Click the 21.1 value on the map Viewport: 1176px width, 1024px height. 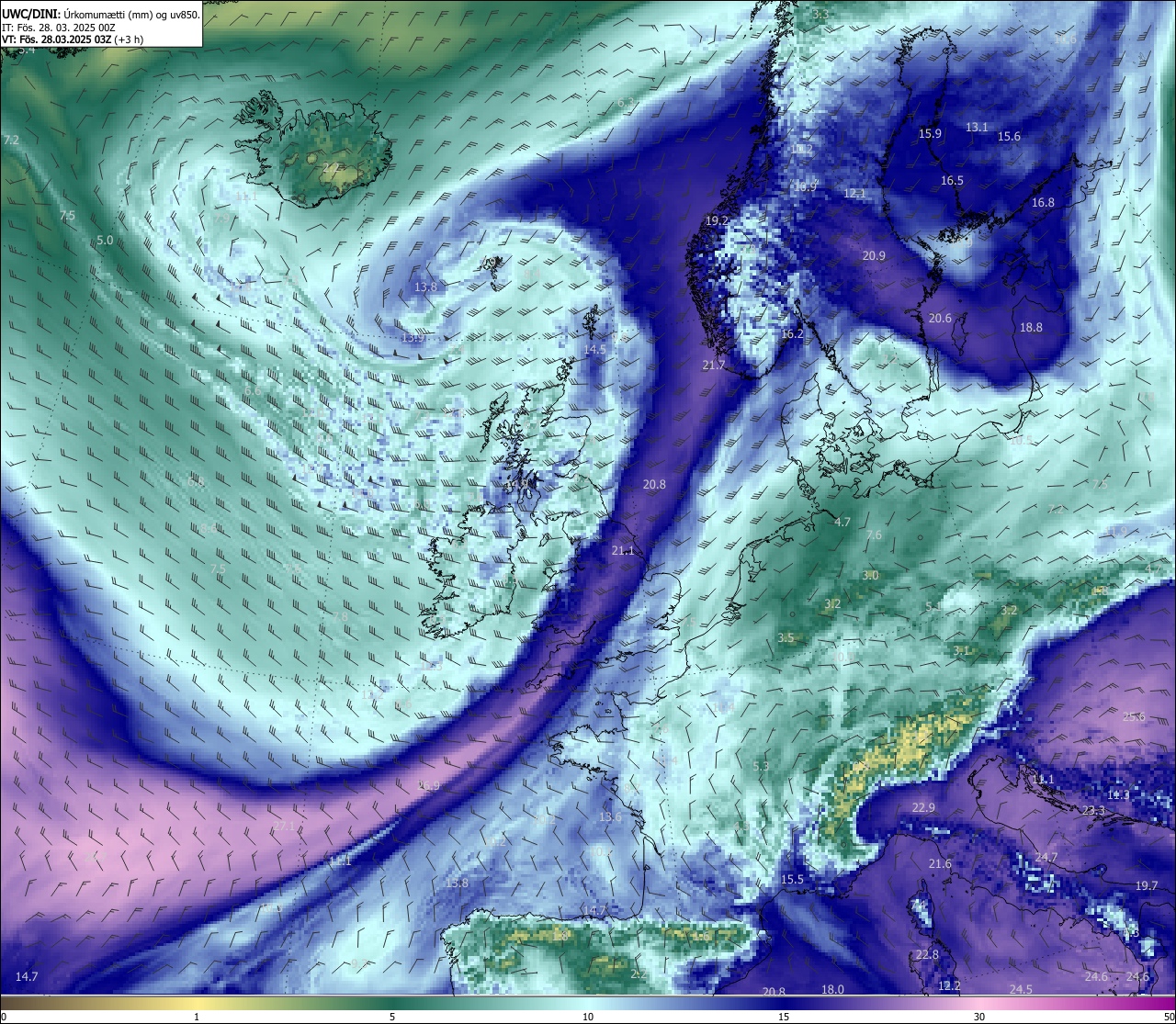(x=623, y=550)
